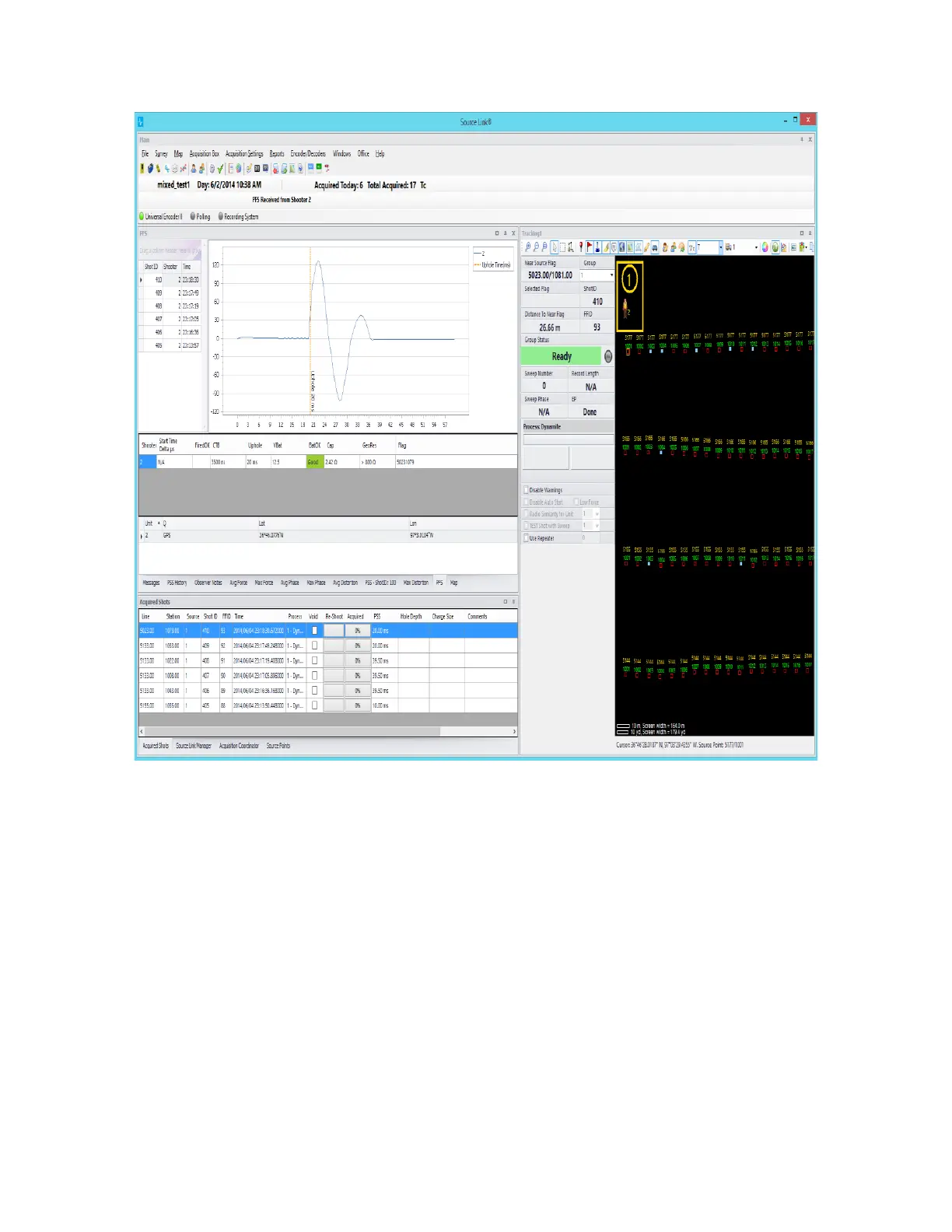Toggle Void checkbox for Shot ID 407
This screenshot has height=1232, width=952.
click(314, 675)
